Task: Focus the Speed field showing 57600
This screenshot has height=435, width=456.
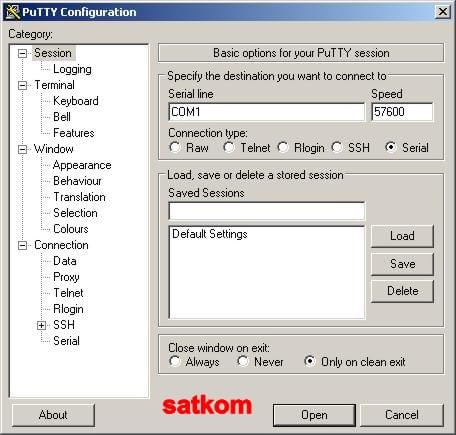Action: click(402, 112)
